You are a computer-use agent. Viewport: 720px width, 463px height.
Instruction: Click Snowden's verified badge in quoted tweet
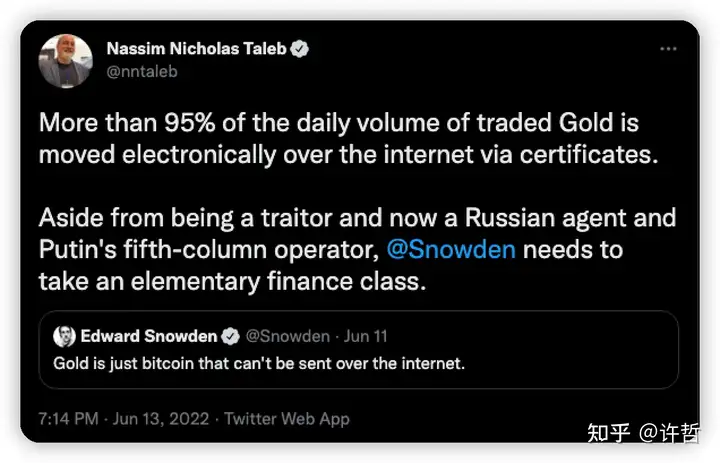pyautogui.click(x=229, y=336)
